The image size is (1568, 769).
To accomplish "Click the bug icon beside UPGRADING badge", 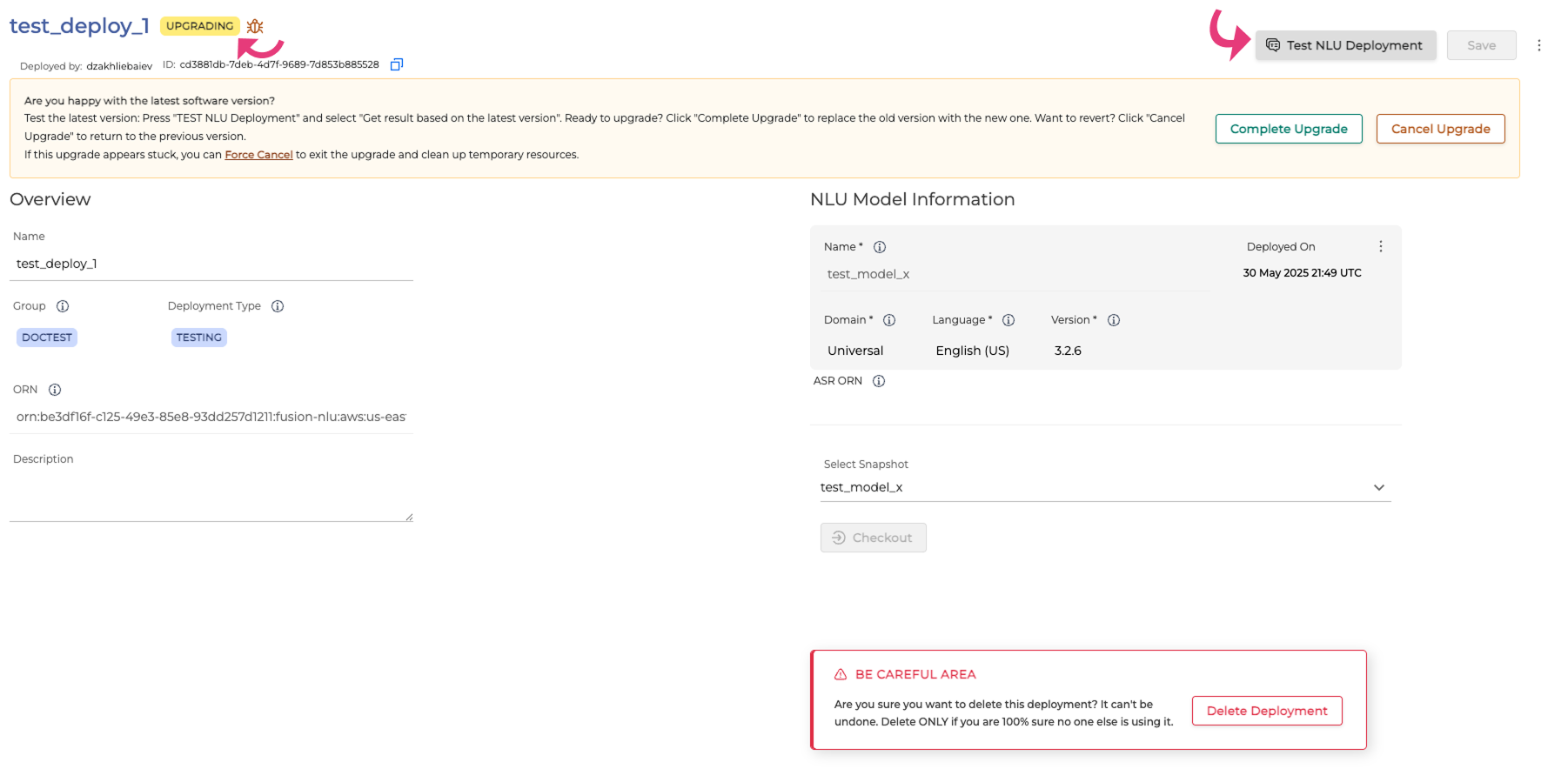I will click(x=255, y=26).
